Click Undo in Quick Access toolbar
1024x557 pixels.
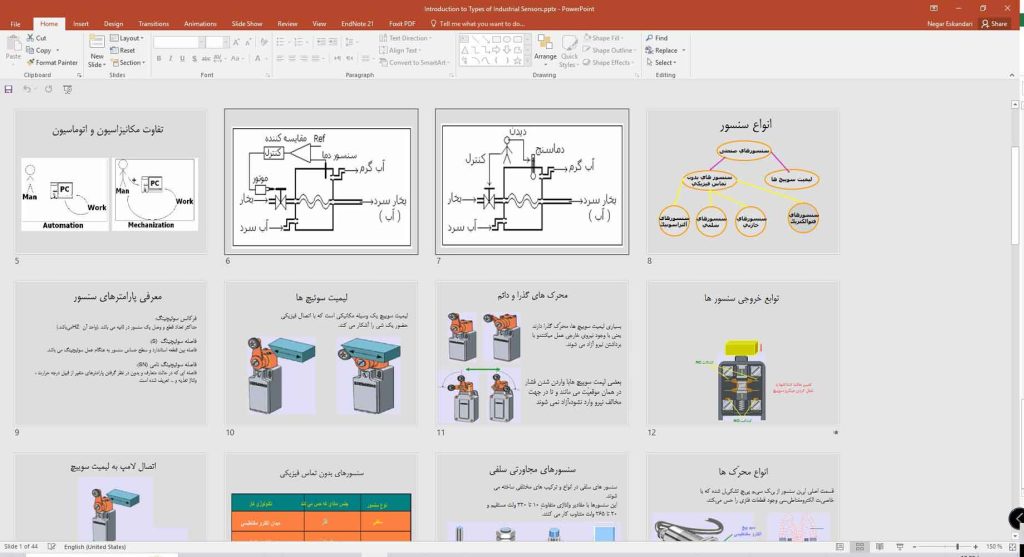27,89
